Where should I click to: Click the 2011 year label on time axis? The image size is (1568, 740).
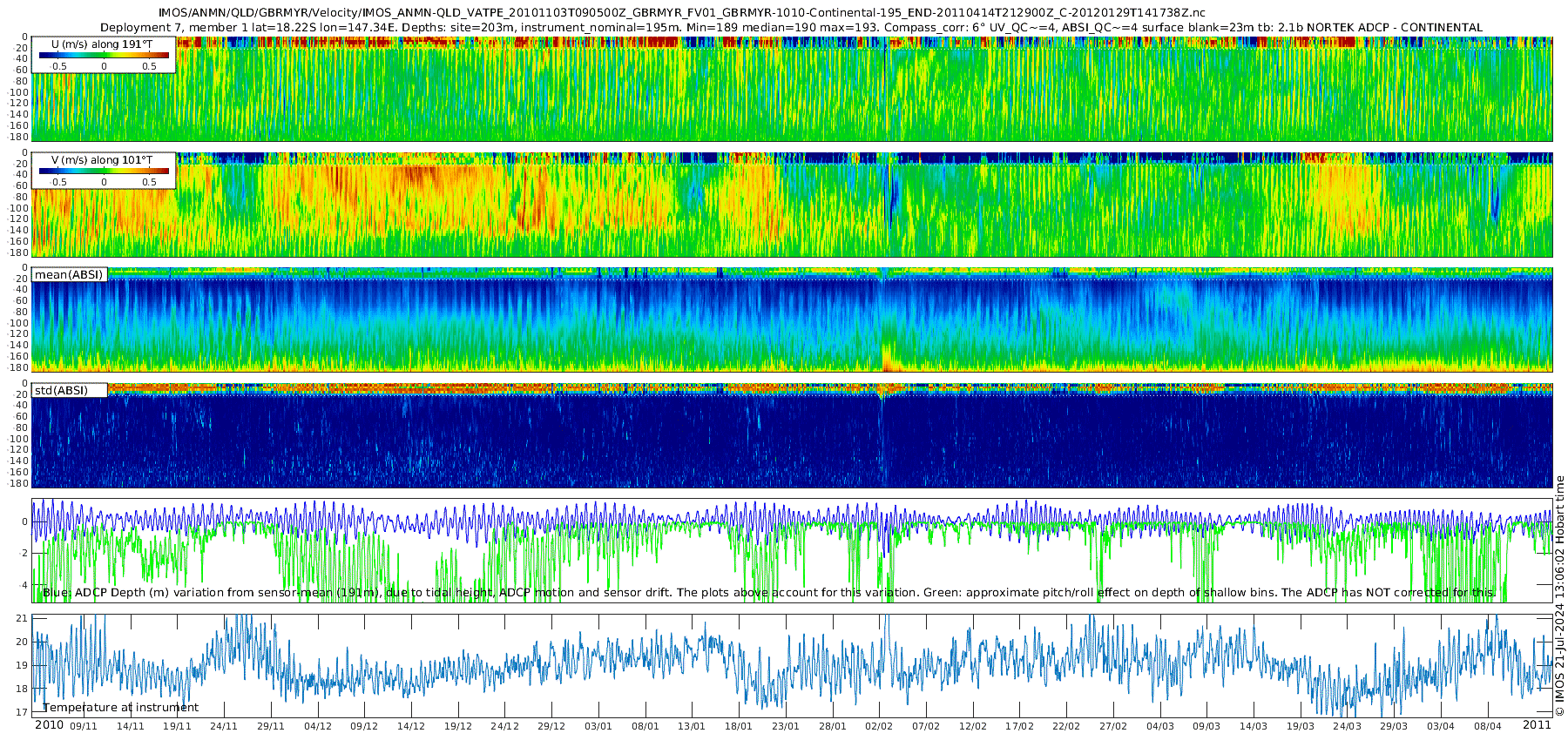pos(1537,725)
